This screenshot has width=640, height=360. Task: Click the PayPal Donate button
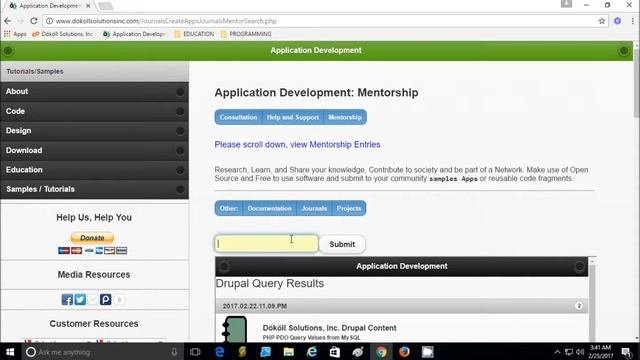tap(92, 238)
